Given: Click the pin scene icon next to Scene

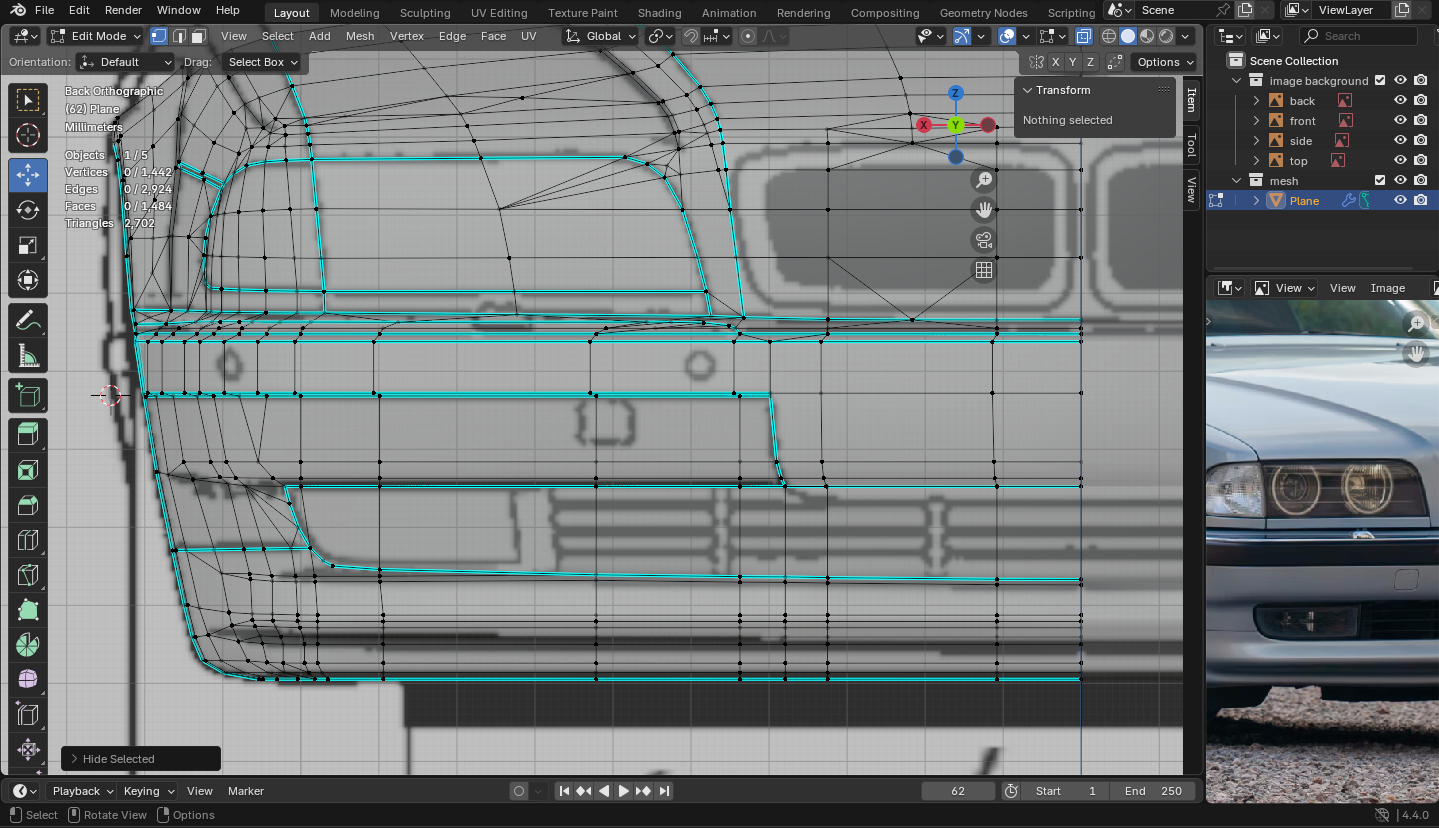Looking at the screenshot, I should pos(1223,10).
